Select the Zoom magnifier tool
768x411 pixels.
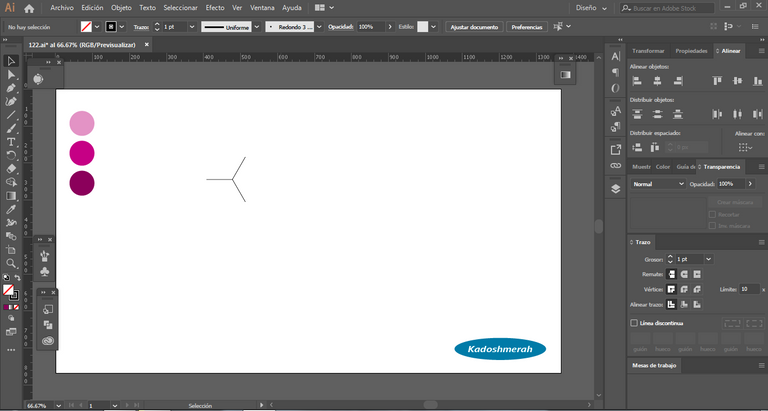[11, 263]
